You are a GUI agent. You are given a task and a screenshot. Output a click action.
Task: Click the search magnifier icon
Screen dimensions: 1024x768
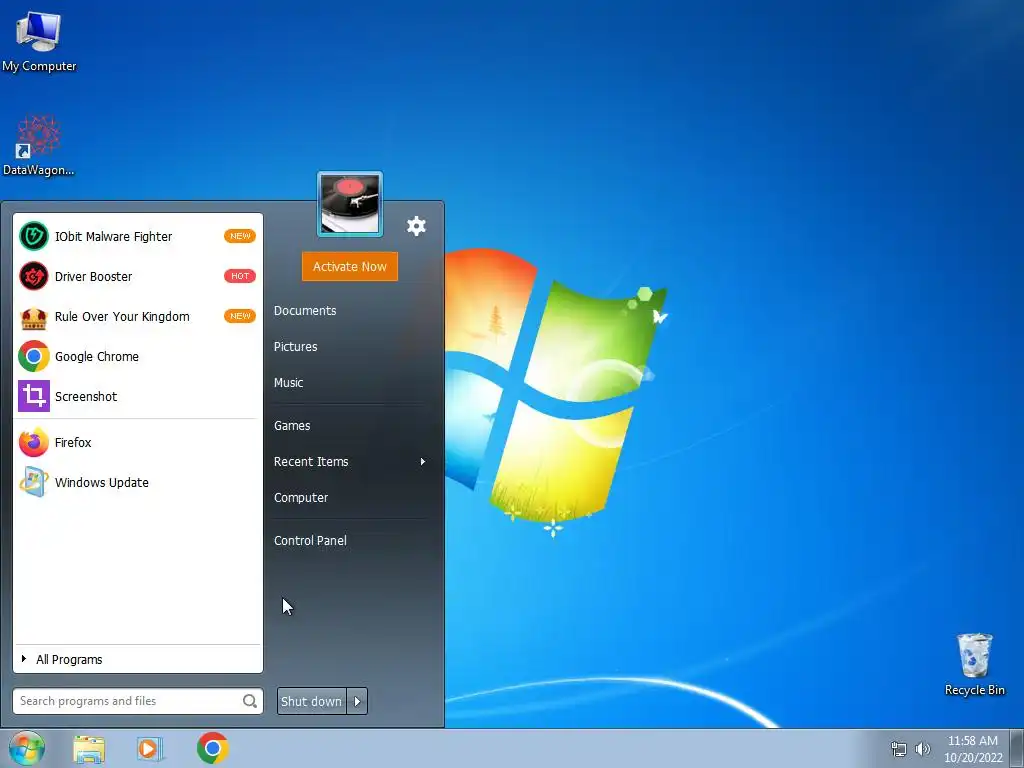click(249, 701)
